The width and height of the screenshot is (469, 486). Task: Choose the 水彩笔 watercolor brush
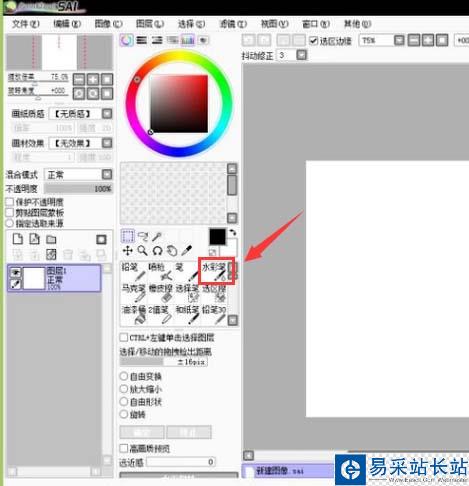tap(214, 271)
